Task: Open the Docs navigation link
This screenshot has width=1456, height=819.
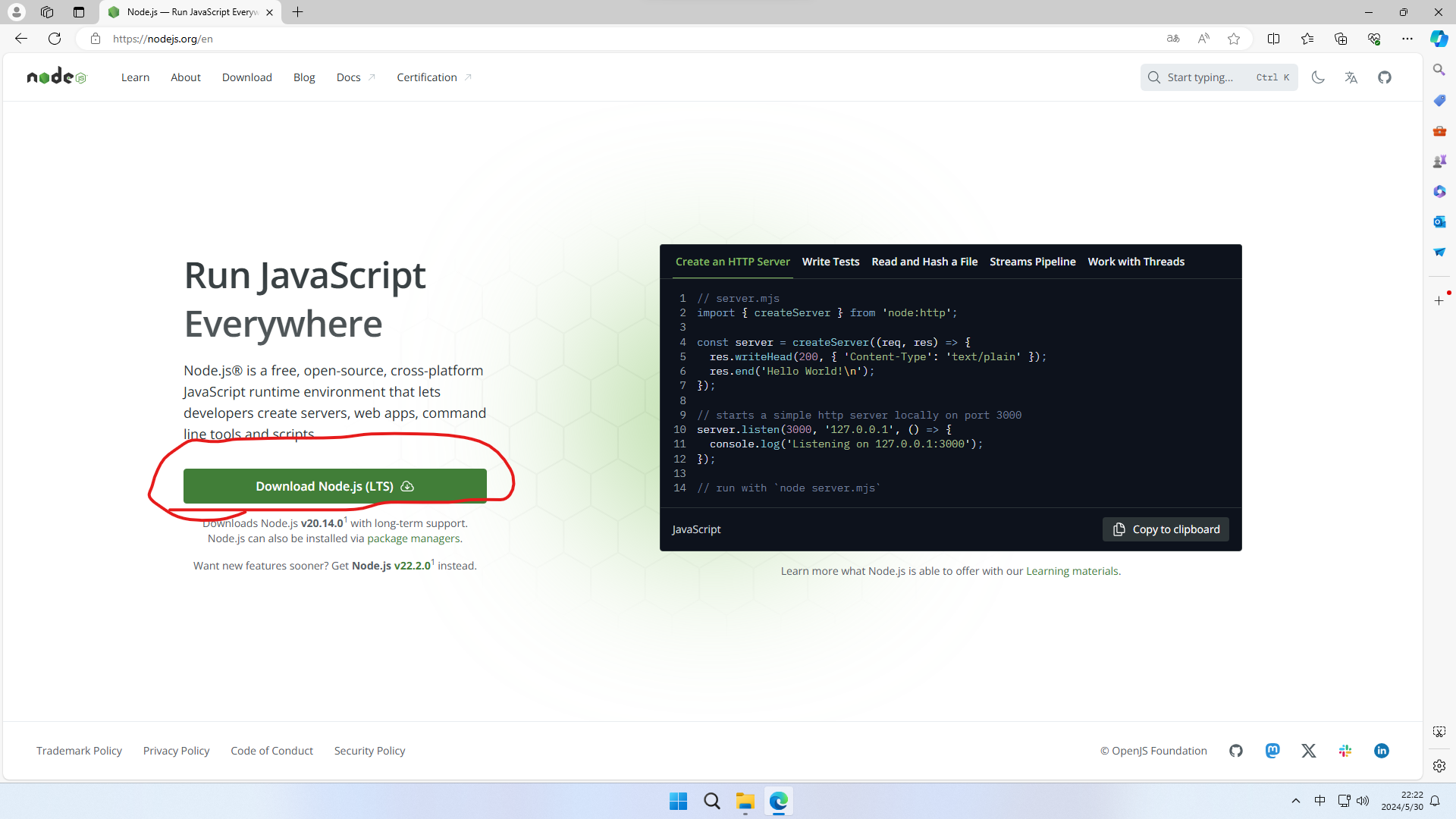Action: [x=349, y=77]
